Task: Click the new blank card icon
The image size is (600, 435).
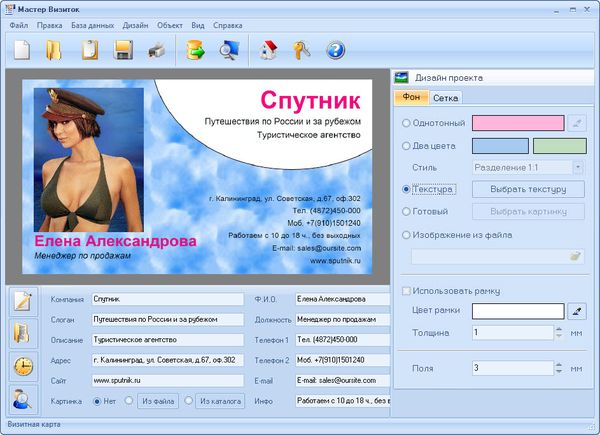Action: coord(21,49)
